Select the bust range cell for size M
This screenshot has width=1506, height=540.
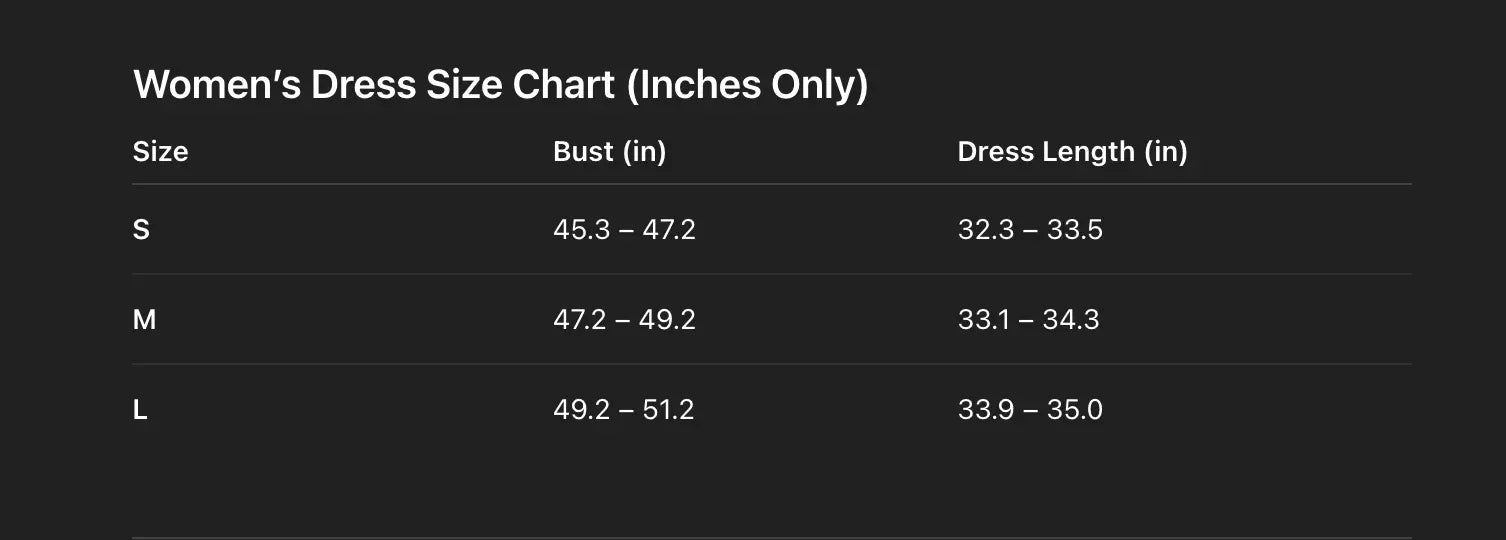[x=624, y=320]
